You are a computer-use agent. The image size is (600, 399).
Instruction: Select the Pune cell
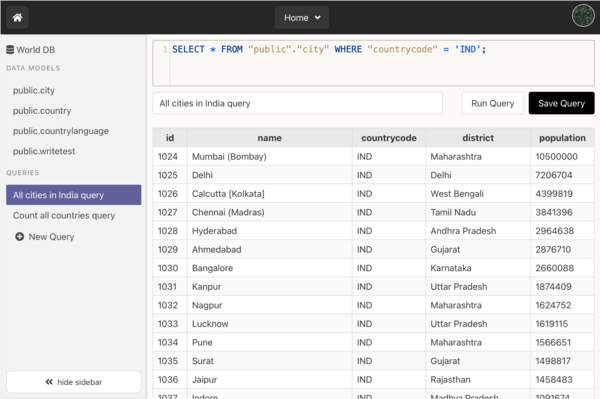(x=269, y=342)
